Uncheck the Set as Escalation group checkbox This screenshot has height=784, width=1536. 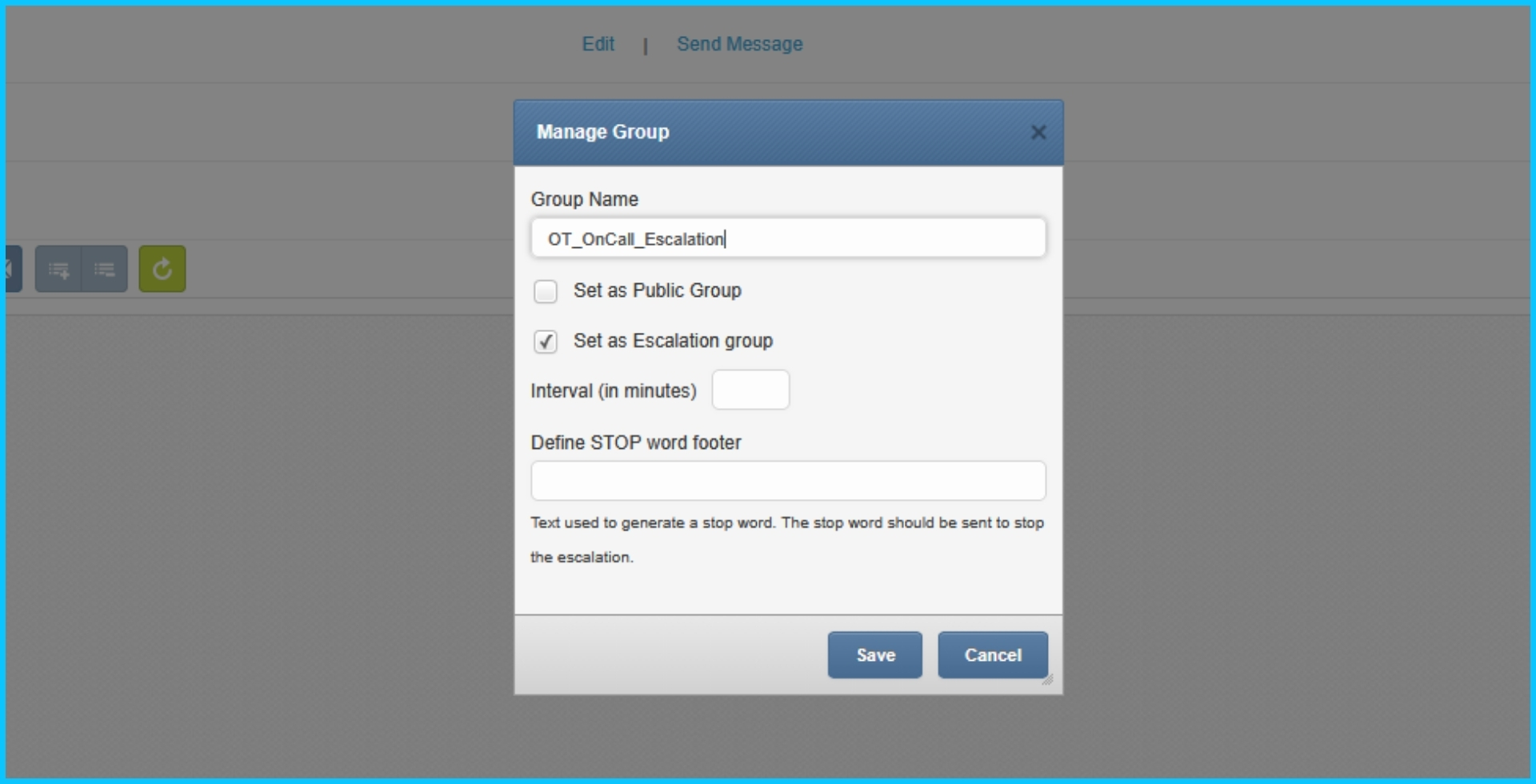(546, 342)
